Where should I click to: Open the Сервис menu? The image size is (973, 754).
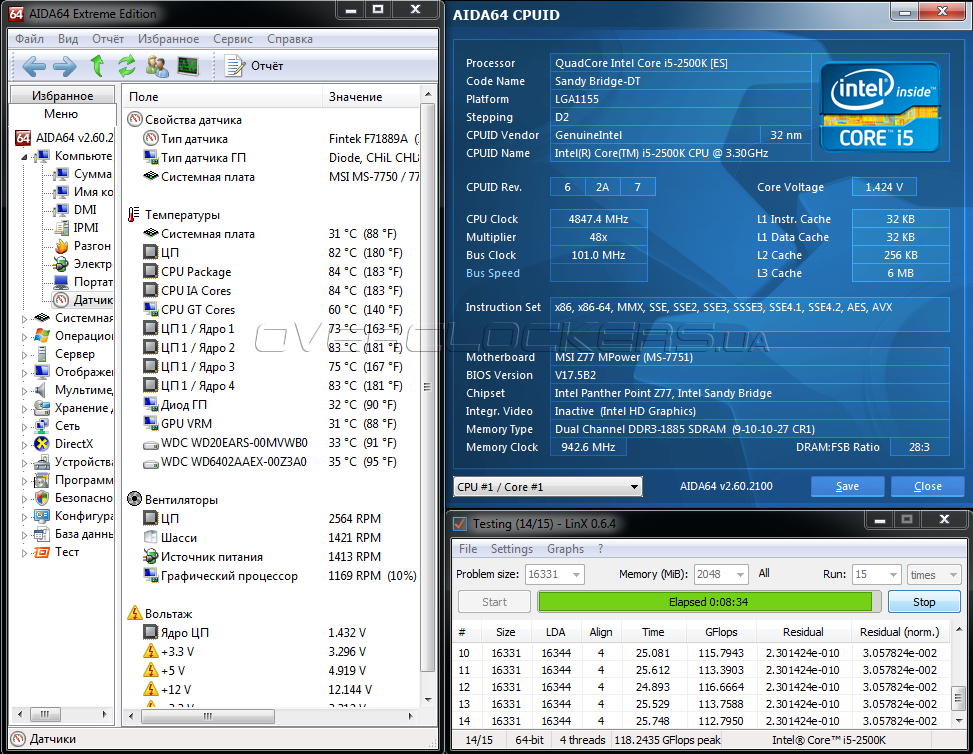(x=232, y=39)
